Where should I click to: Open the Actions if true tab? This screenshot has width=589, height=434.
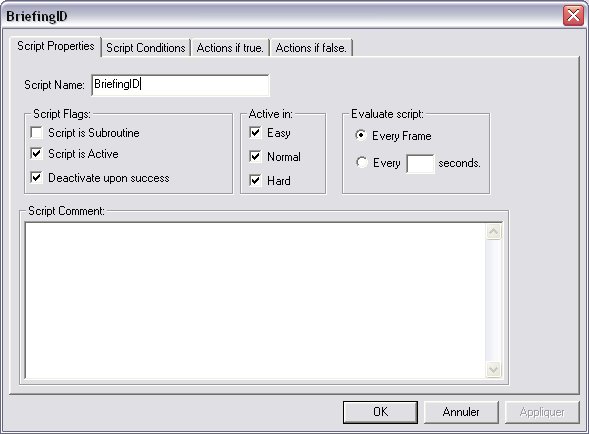click(230, 48)
